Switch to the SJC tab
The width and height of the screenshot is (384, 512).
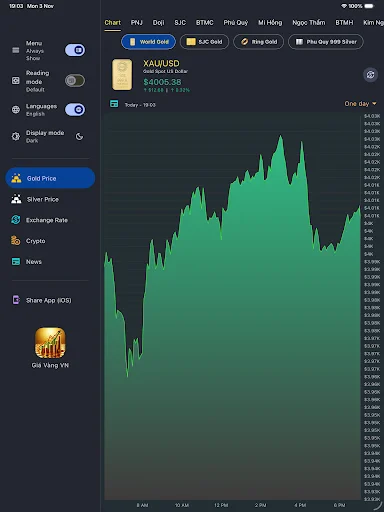180,23
